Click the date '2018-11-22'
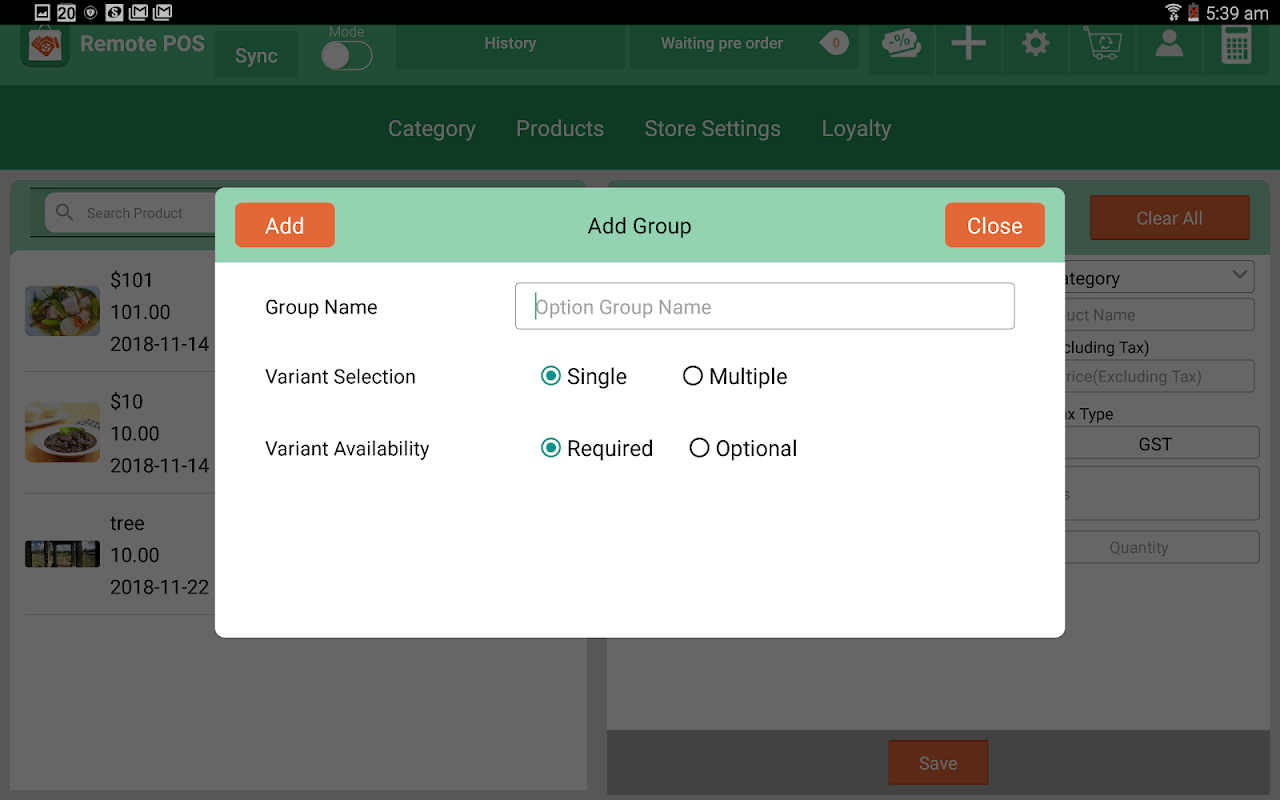1280x800 pixels. (x=160, y=587)
